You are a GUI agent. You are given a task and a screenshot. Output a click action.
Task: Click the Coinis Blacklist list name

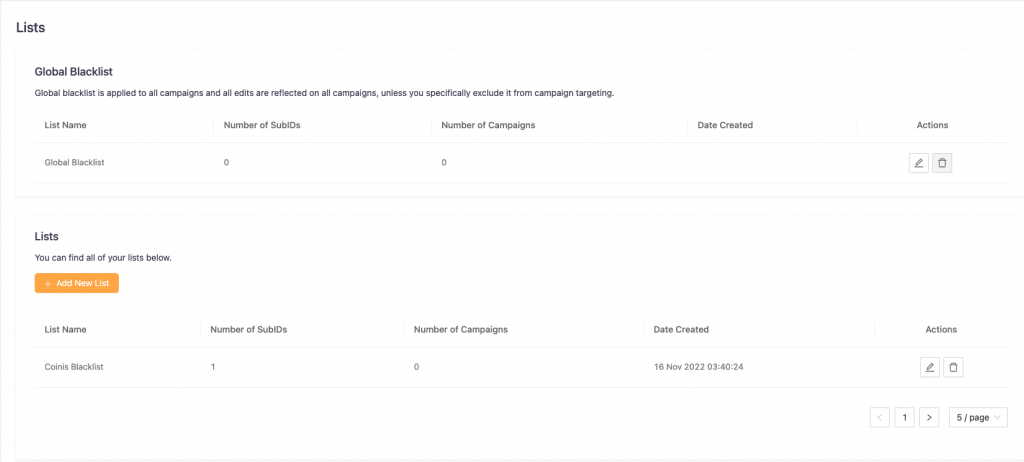(x=74, y=367)
